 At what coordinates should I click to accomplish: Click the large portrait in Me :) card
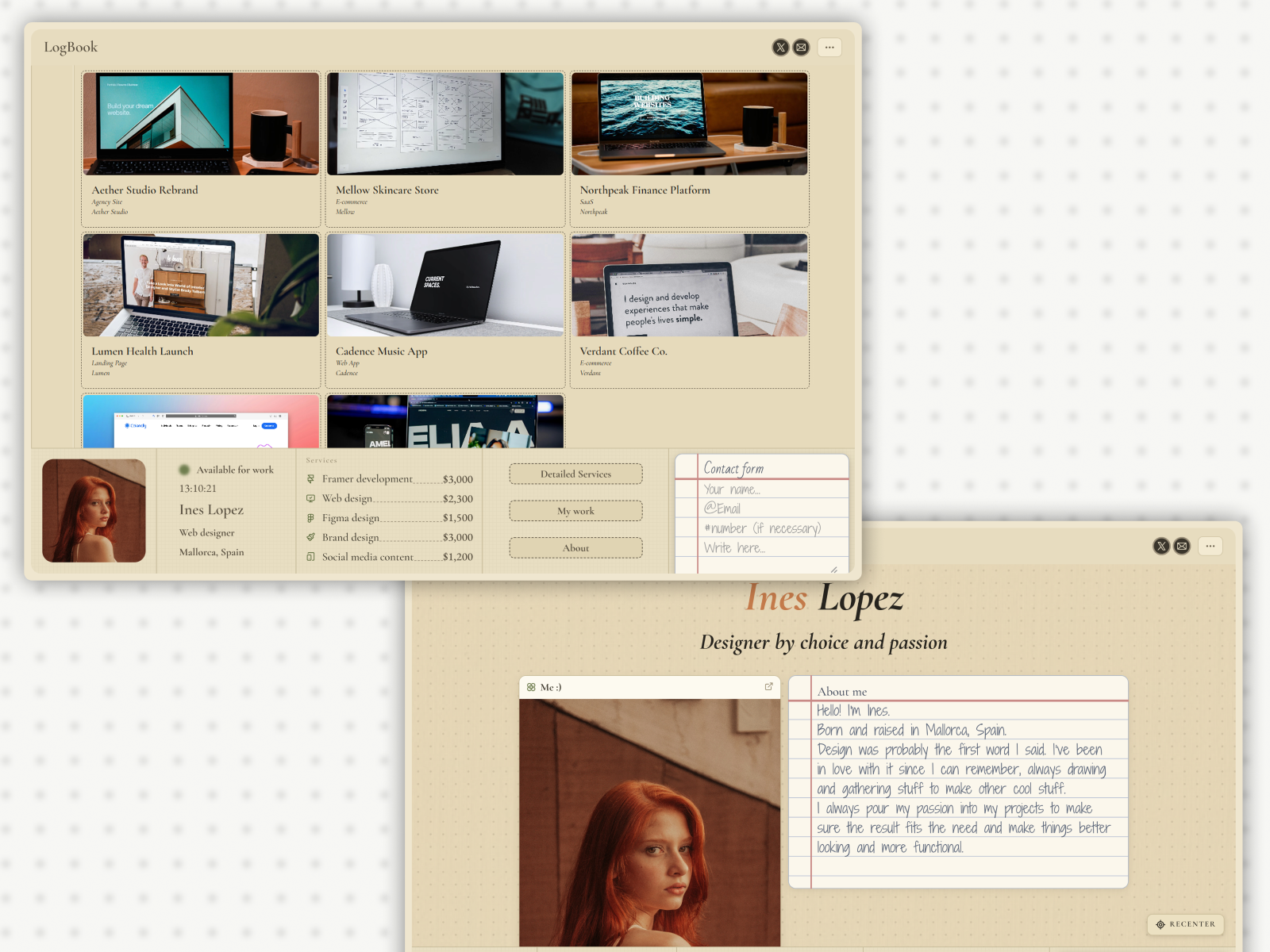(x=649, y=823)
